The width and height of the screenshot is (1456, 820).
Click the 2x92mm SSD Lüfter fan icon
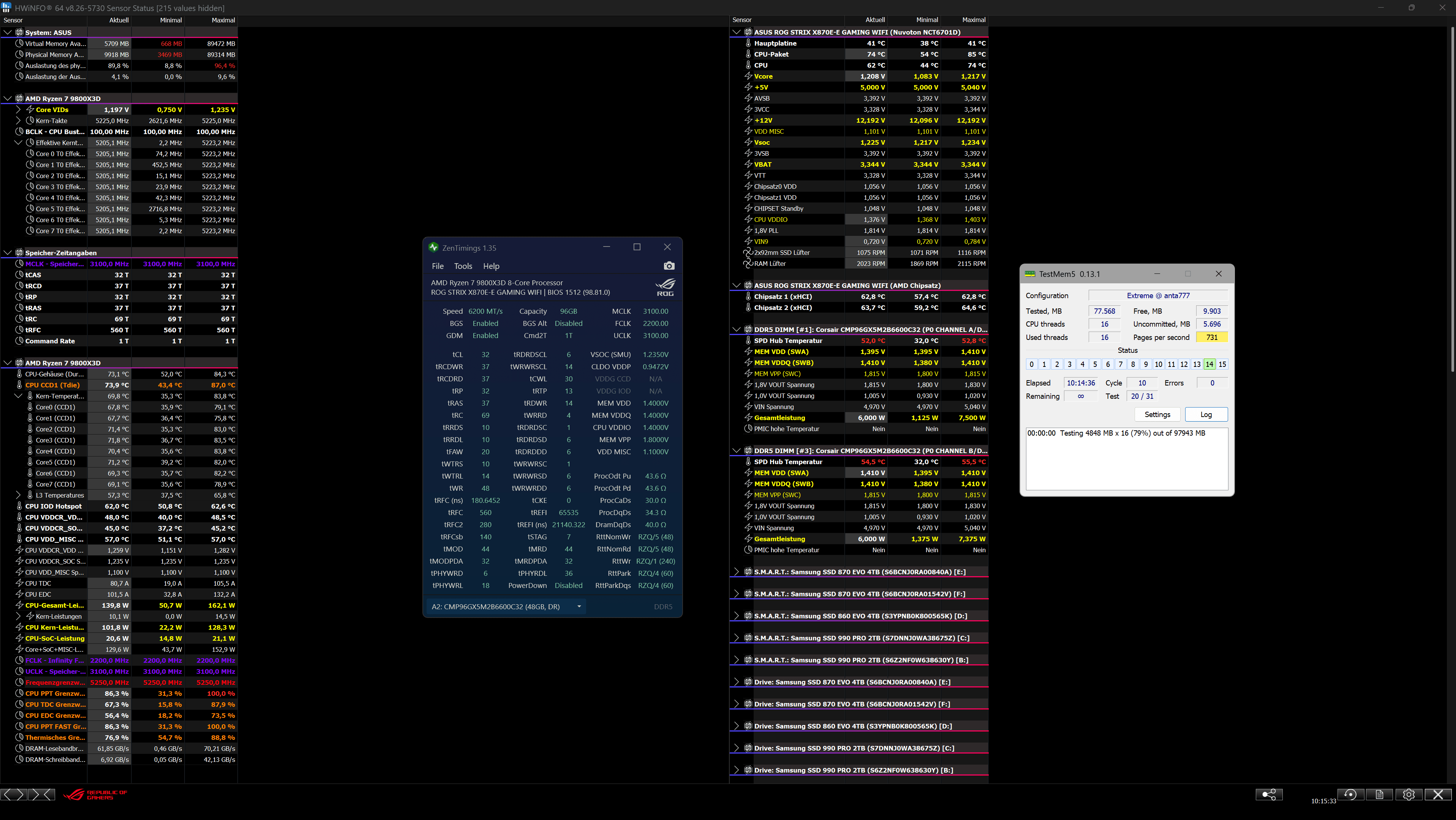tap(748, 253)
